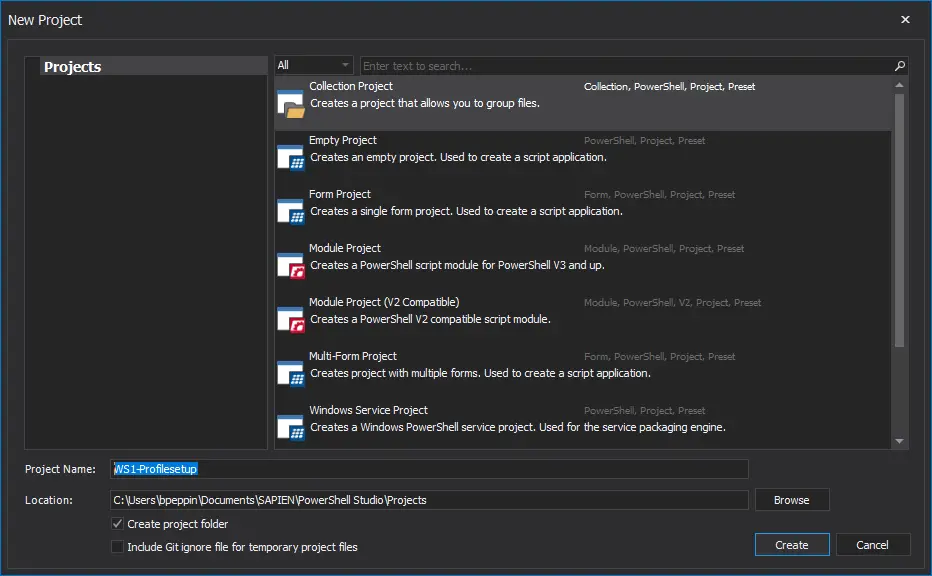Click 'Creates a single form project' description
The height and width of the screenshot is (576, 932).
[x=467, y=212]
